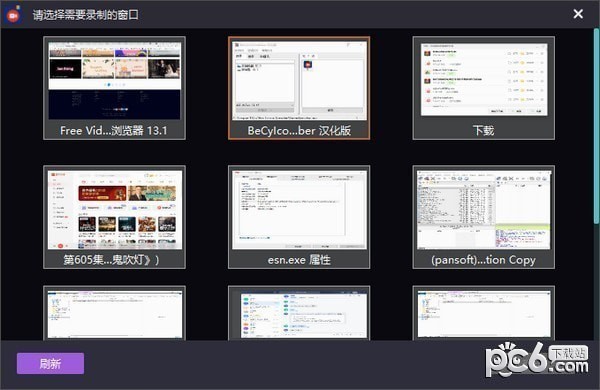Click the Free Vid...浏览器 13.1 caption label
The image size is (600, 390).
click(114, 131)
